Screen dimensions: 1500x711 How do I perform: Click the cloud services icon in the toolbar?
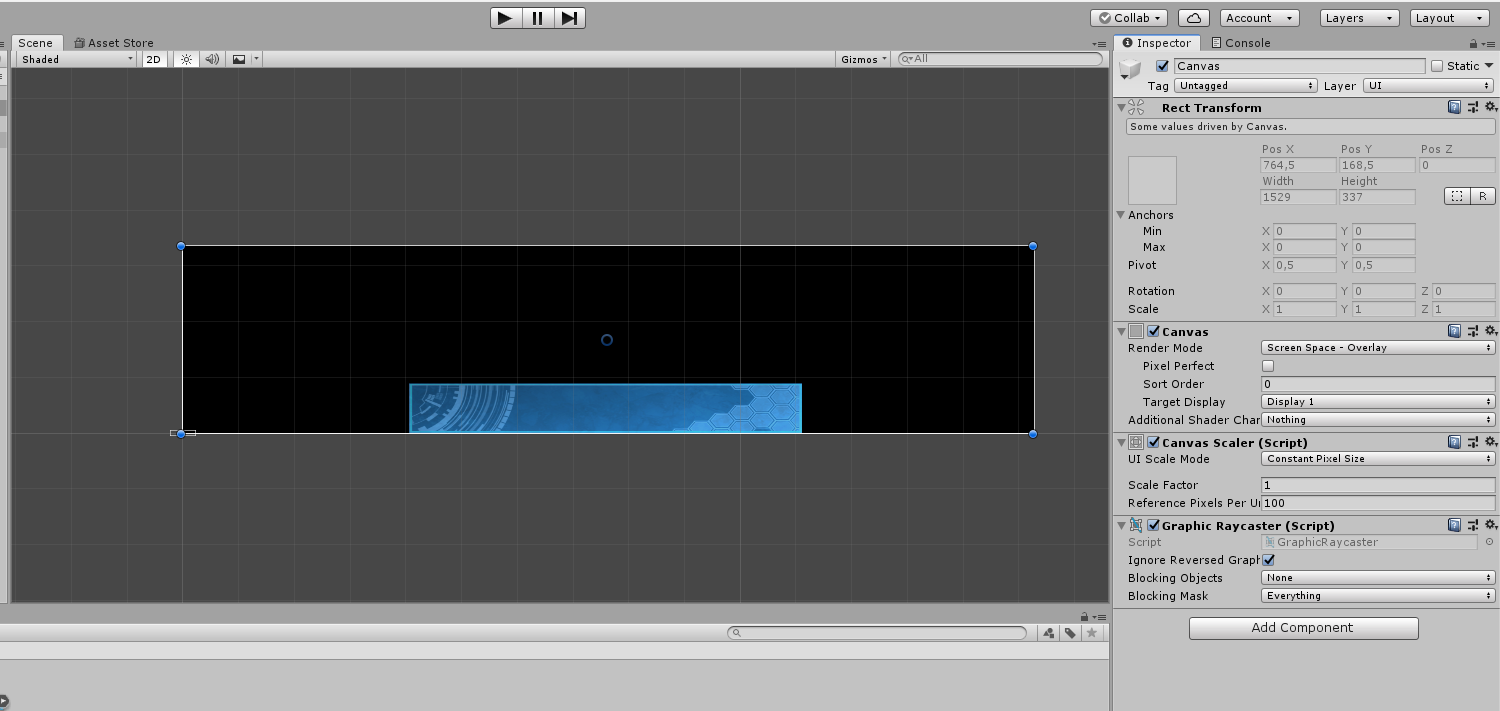(x=1195, y=17)
